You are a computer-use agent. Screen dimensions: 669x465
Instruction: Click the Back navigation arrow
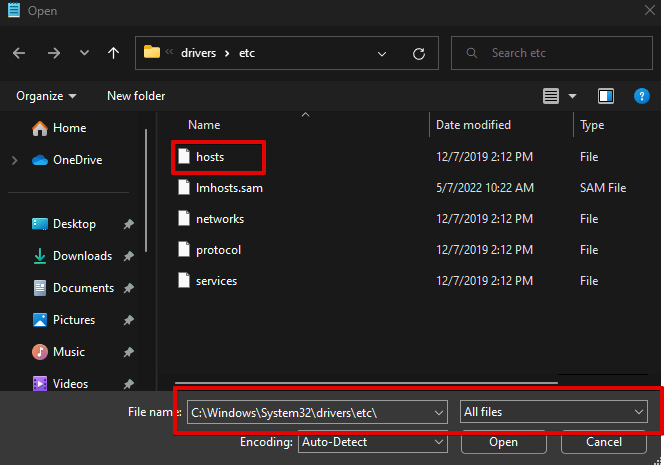tap(20, 52)
